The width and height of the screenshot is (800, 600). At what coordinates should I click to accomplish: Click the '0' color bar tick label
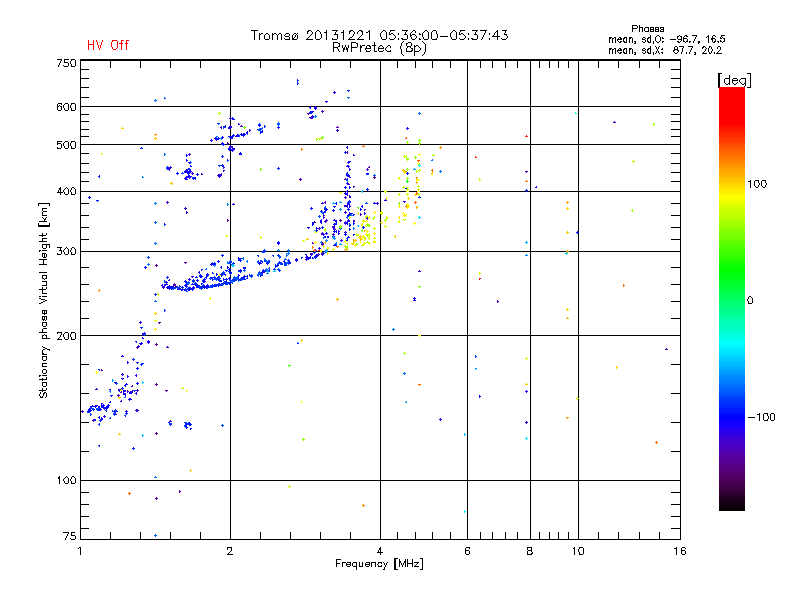pos(750,301)
